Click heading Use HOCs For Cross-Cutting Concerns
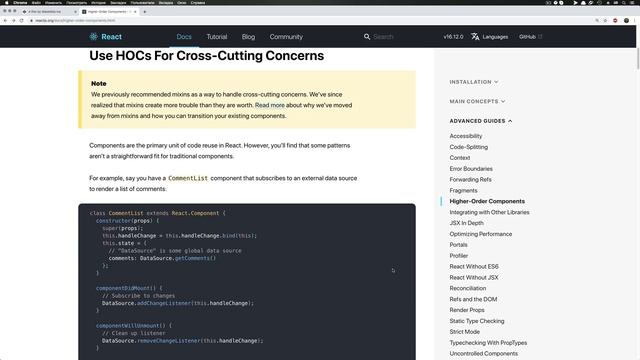Image resolution: width=640 pixels, height=360 pixels. point(207,56)
